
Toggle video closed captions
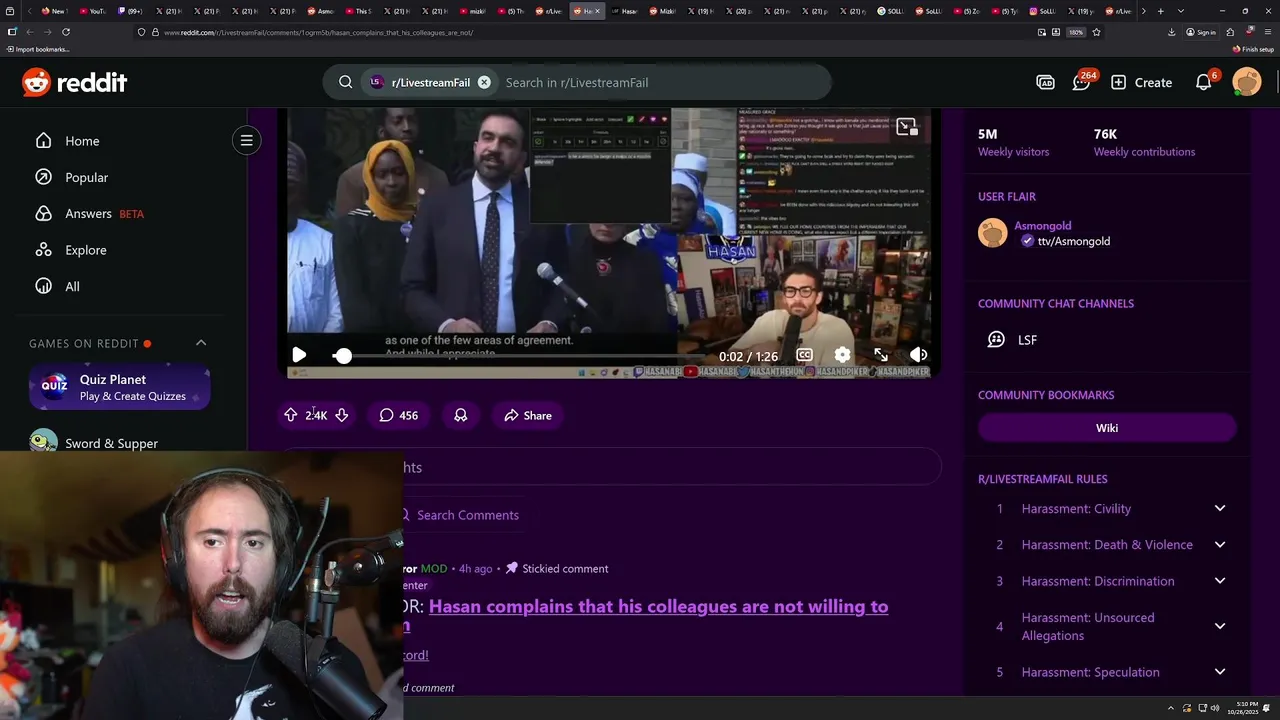[x=804, y=355]
